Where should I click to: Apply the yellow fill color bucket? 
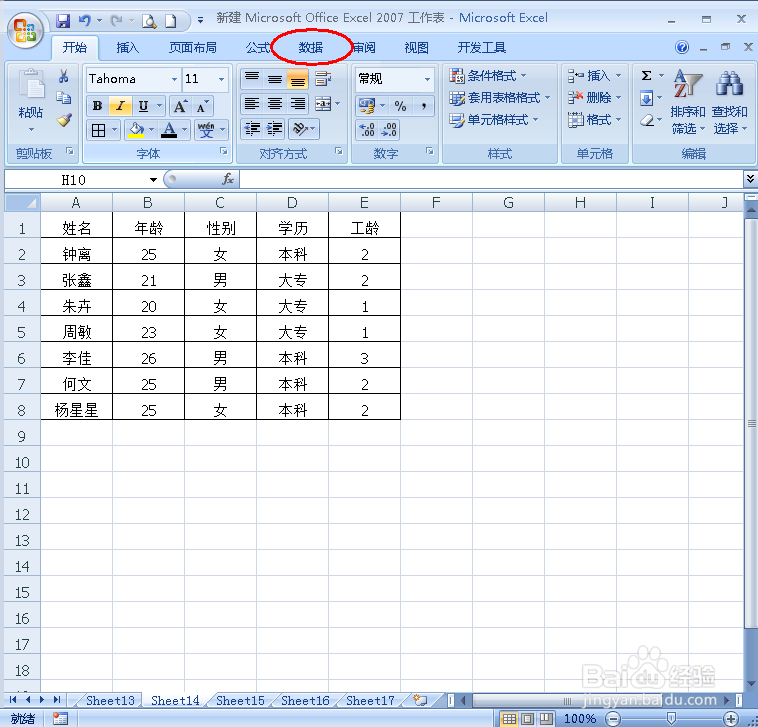click(136, 130)
